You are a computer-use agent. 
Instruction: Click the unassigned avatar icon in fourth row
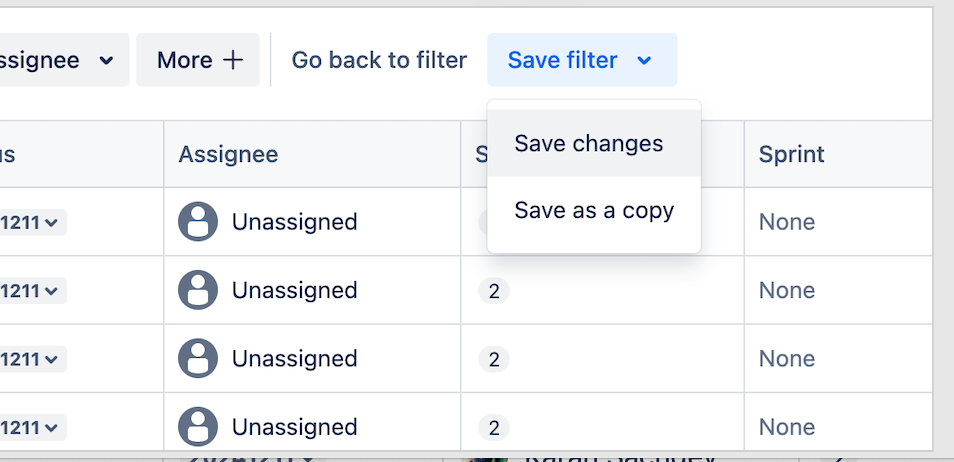click(x=198, y=427)
